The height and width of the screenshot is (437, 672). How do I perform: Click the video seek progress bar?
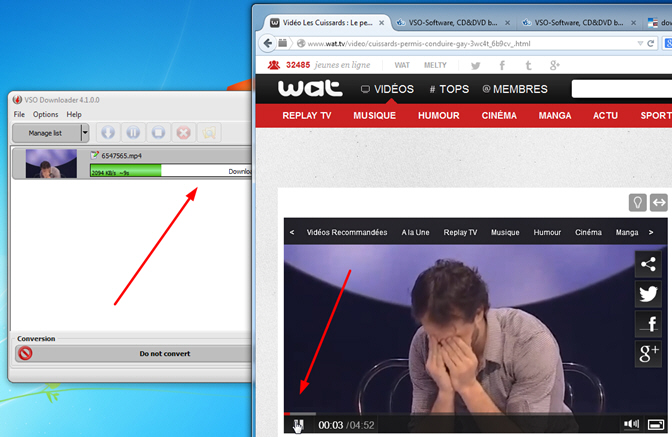point(475,413)
